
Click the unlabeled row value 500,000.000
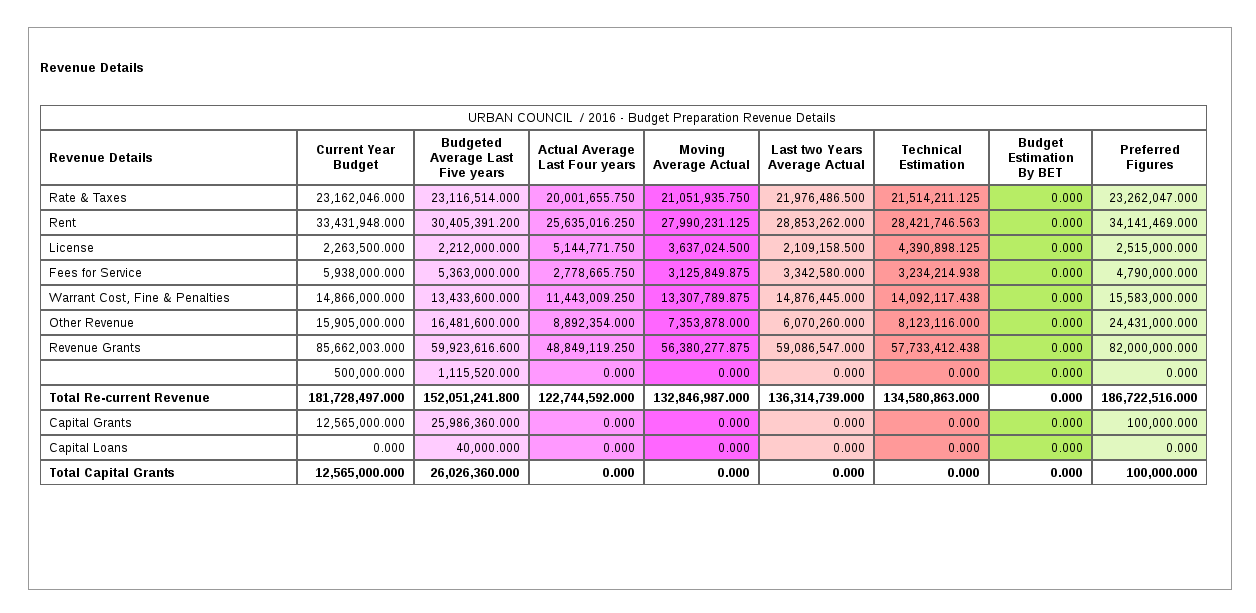(370, 373)
